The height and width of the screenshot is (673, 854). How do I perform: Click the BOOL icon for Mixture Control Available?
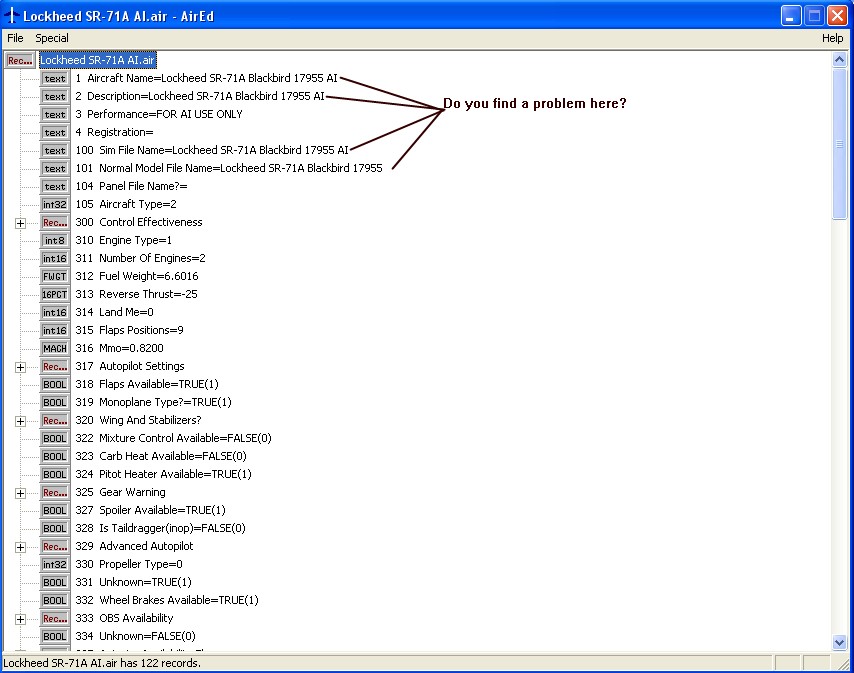click(x=55, y=438)
